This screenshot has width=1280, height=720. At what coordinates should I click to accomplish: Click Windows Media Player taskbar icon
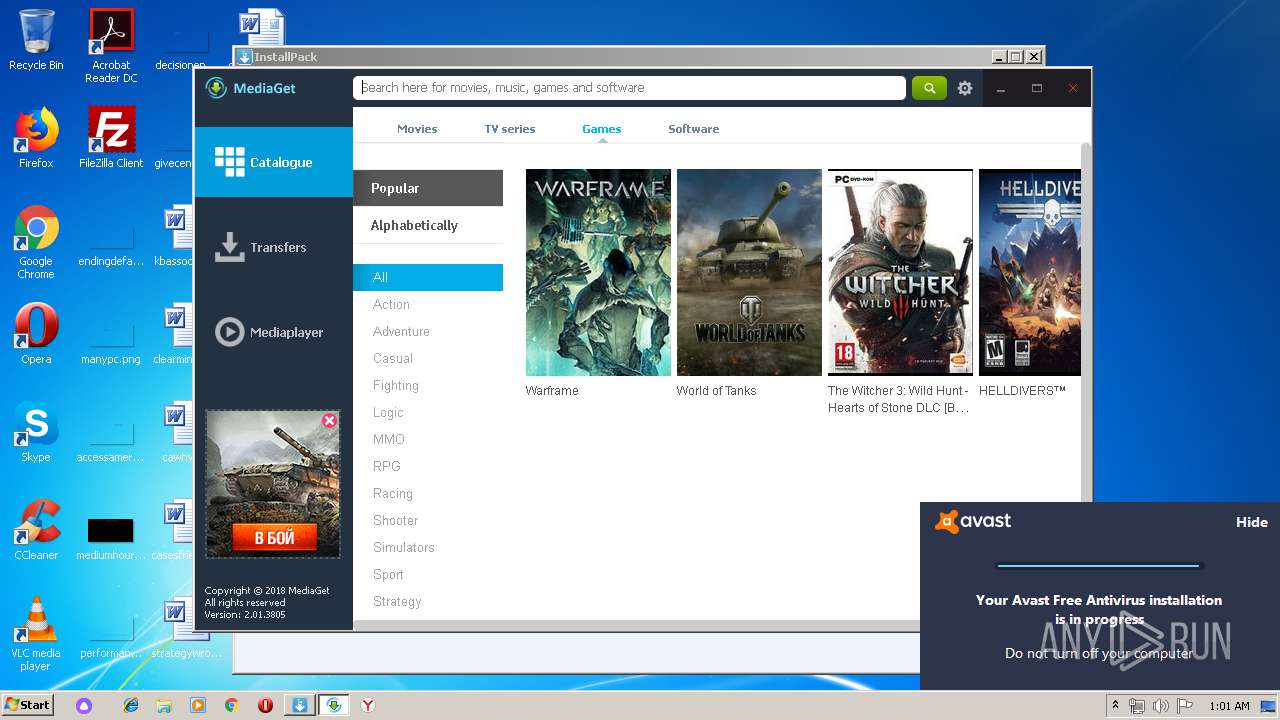tap(198, 705)
